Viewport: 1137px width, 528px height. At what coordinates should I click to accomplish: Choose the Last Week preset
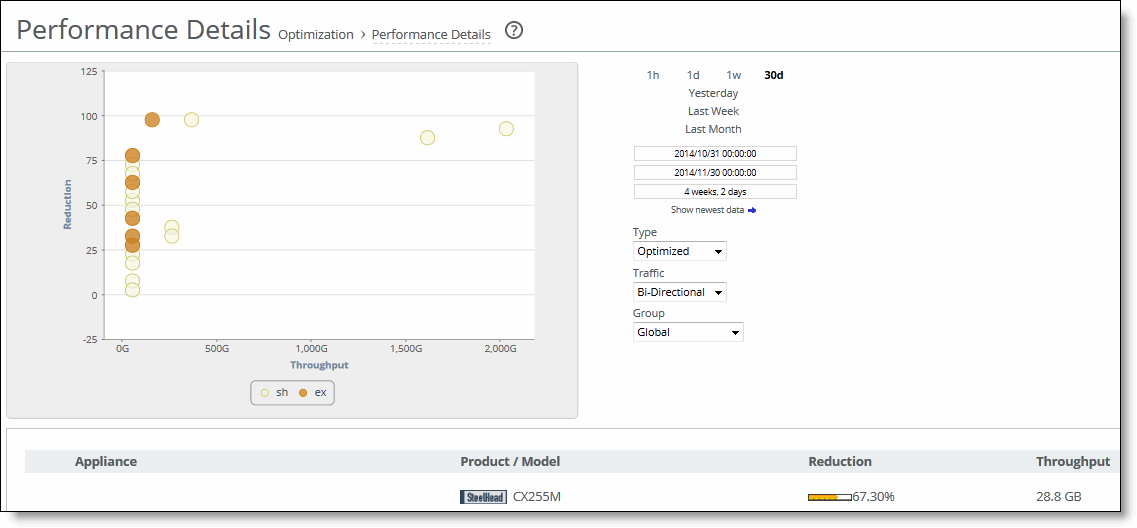click(713, 111)
